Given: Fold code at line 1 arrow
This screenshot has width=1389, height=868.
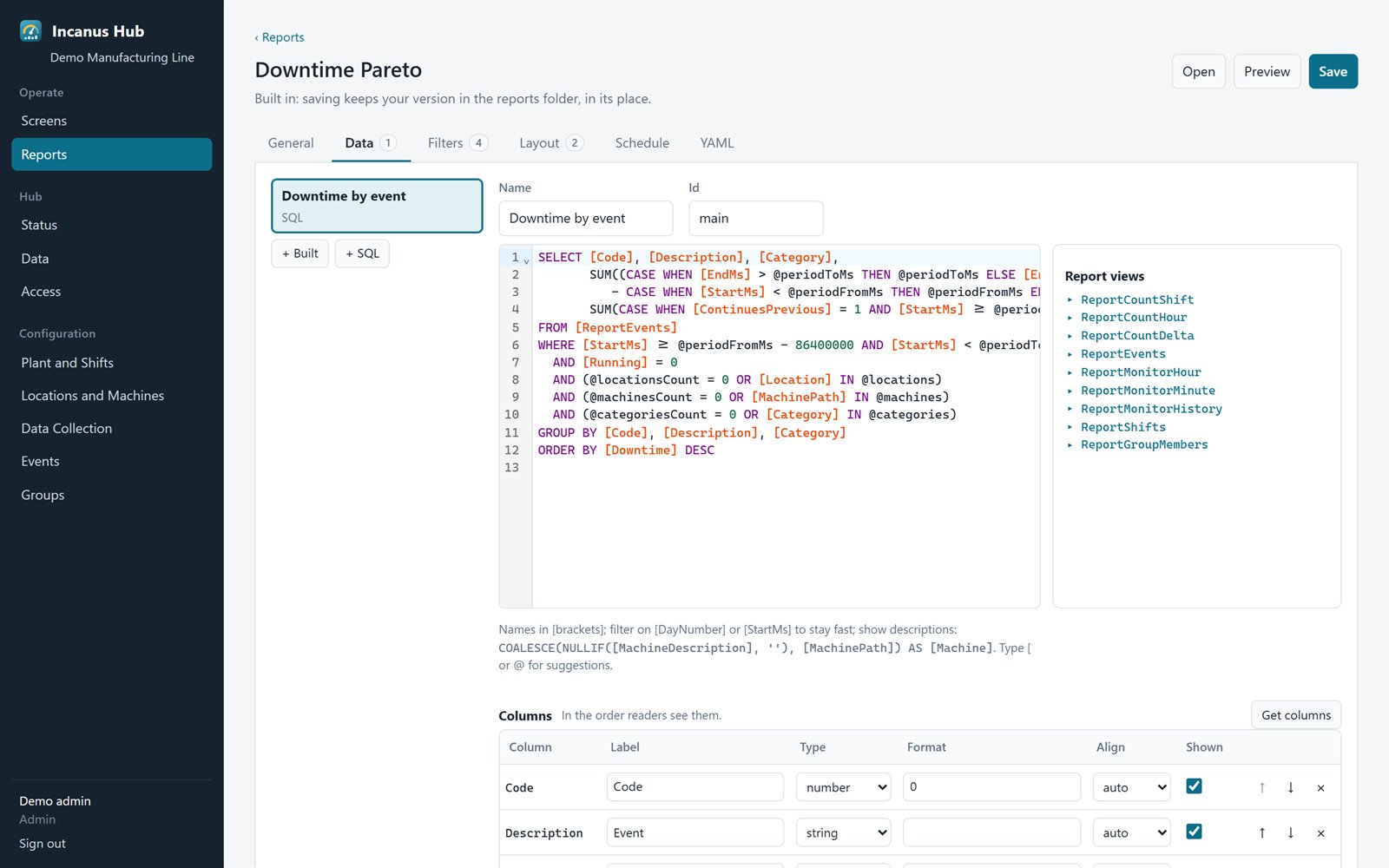Looking at the screenshot, I should click(527, 260).
